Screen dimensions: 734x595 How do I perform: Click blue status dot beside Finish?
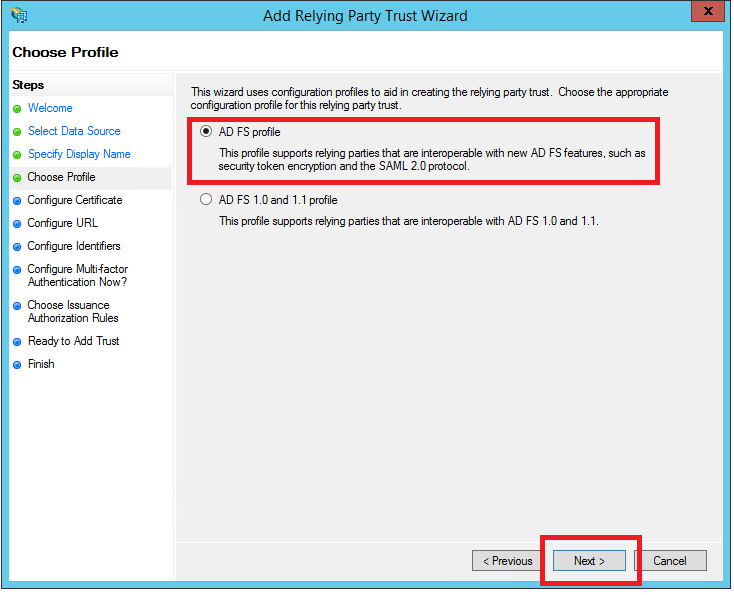[x=17, y=365]
